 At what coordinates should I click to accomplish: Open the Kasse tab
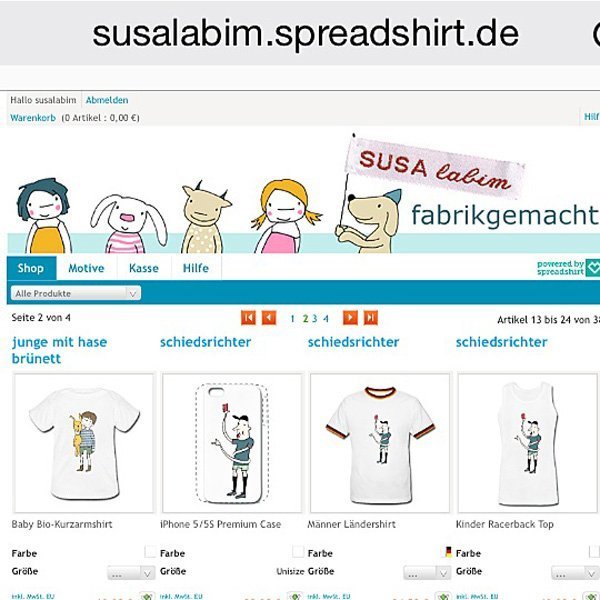click(x=144, y=268)
